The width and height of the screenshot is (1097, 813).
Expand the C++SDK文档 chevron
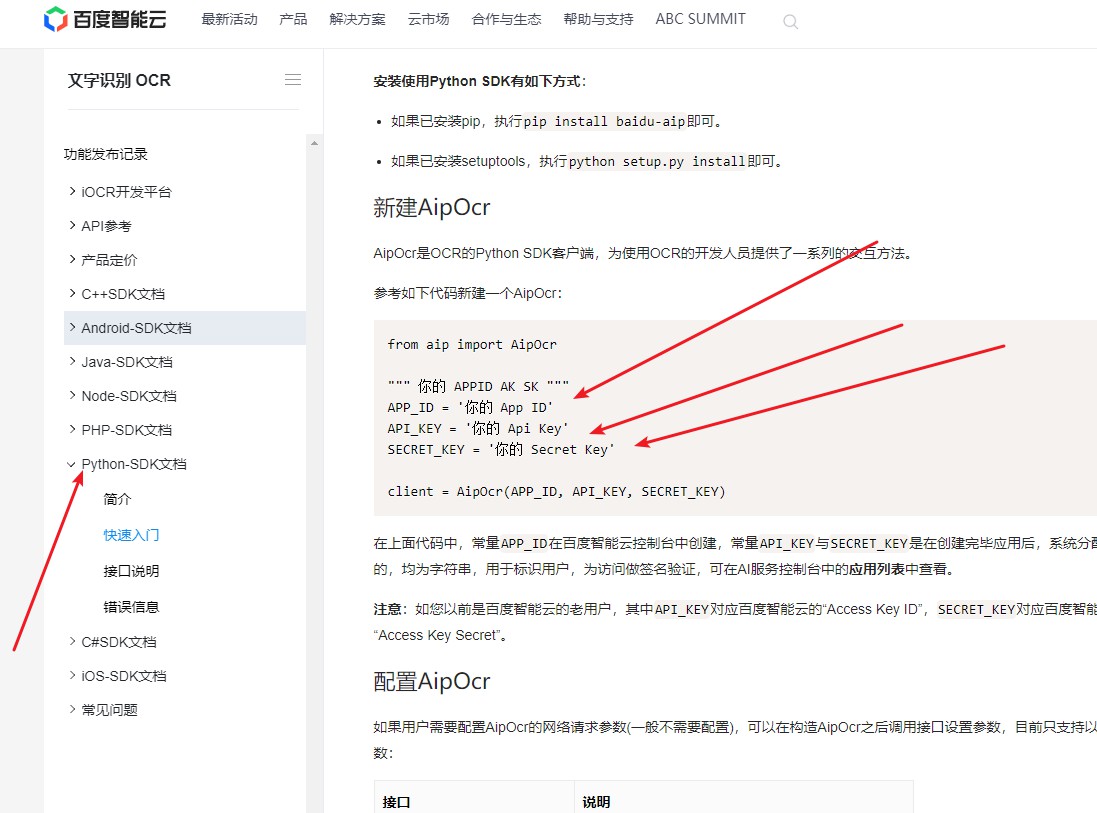click(72, 293)
